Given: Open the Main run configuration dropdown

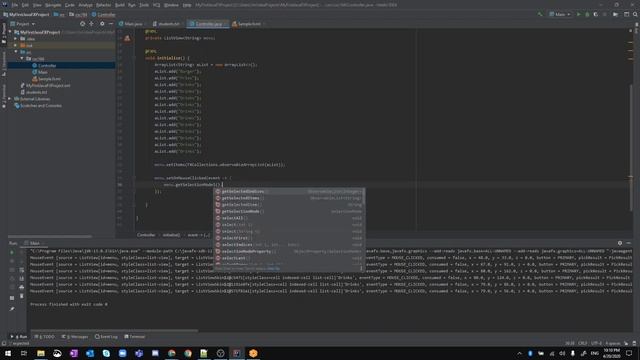Looking at the screenshot, I should 560,14.
